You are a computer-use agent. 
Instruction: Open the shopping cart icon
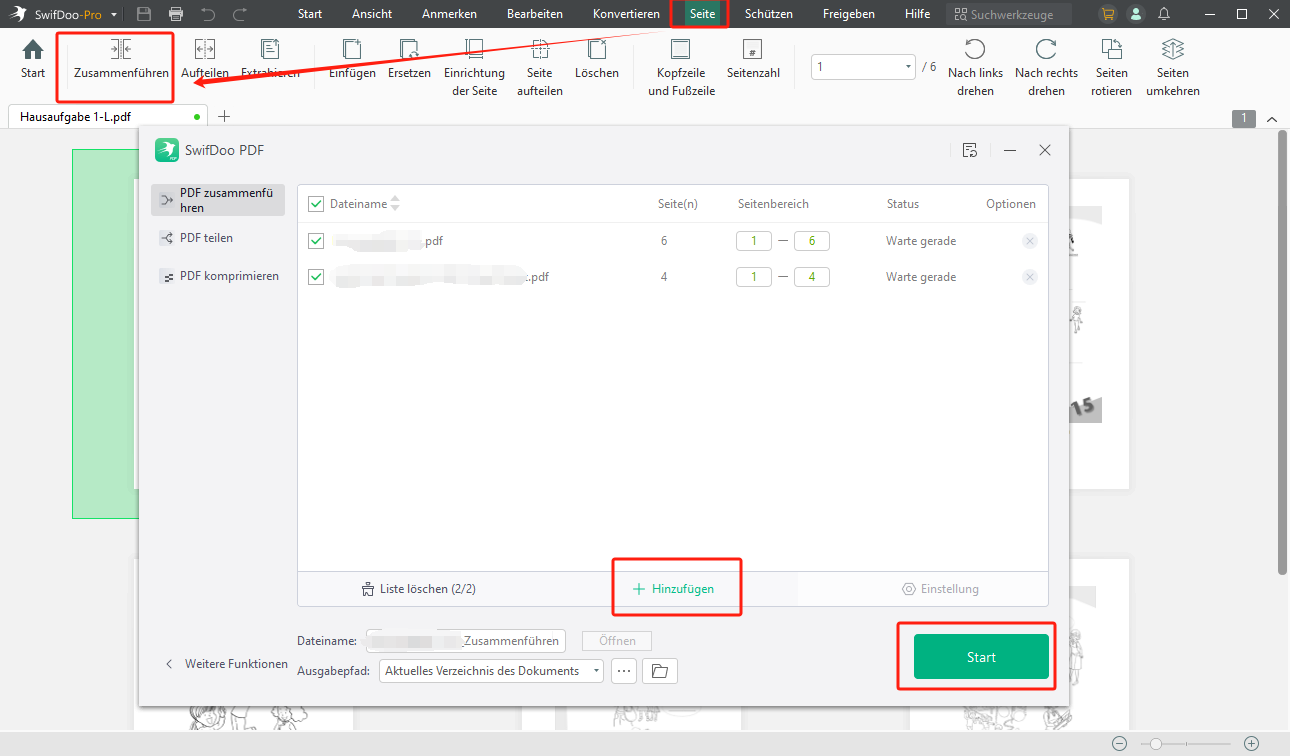tap(1107, 14)
